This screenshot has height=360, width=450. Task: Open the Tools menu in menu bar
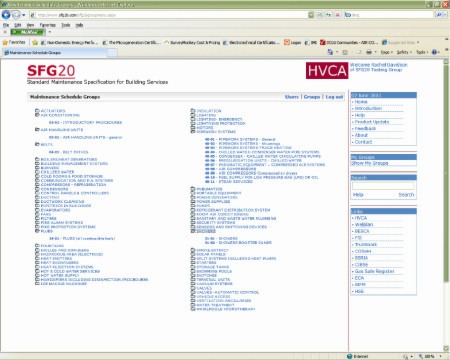tap(66, 25)
